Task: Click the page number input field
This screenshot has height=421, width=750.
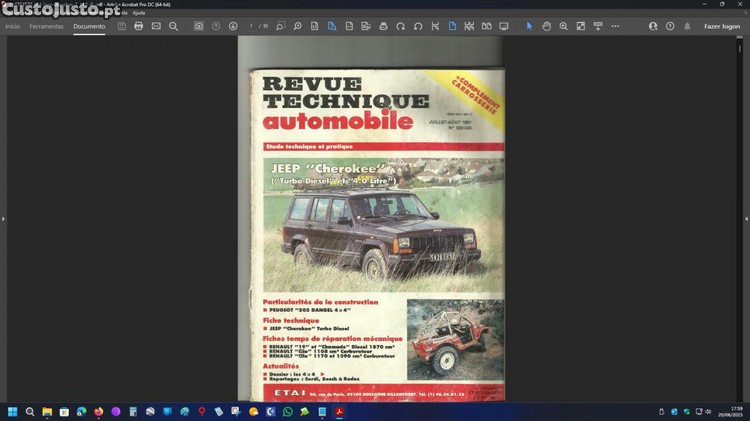Action: 253,26
